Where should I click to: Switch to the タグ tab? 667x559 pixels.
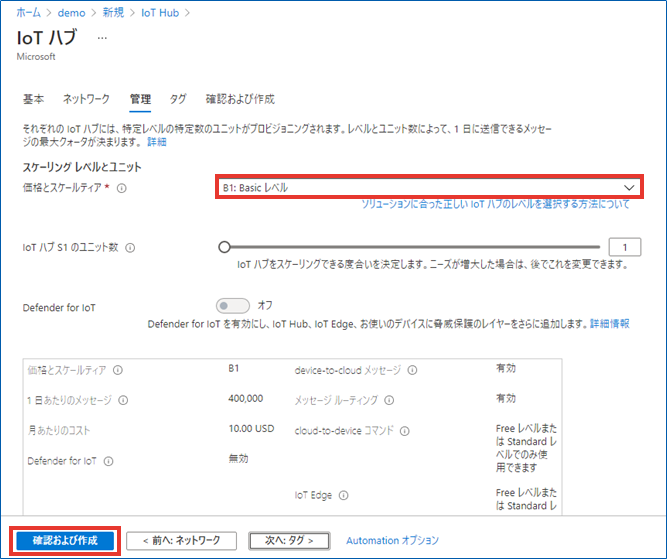[178, 99]
